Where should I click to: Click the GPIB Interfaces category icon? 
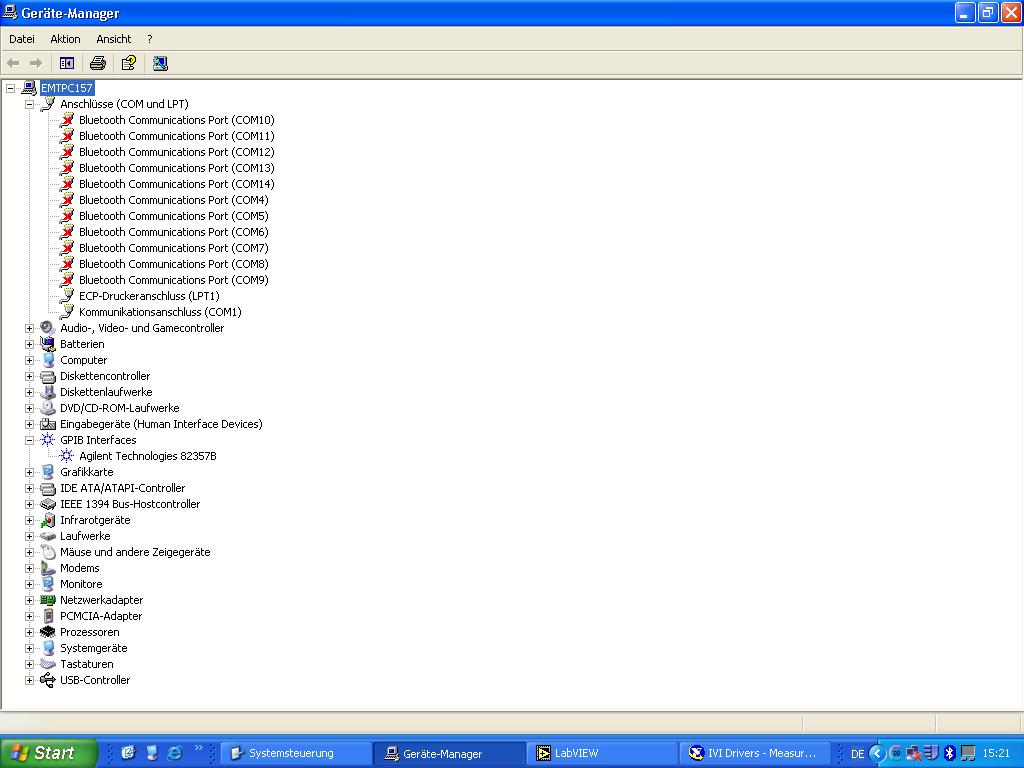48,440
